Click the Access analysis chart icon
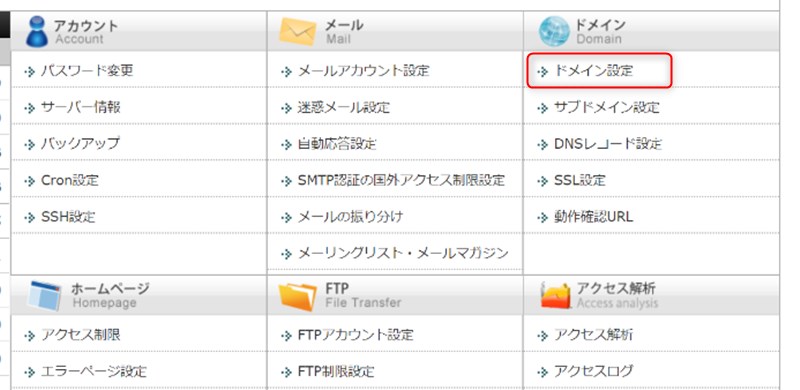 [x=556, y=295]
